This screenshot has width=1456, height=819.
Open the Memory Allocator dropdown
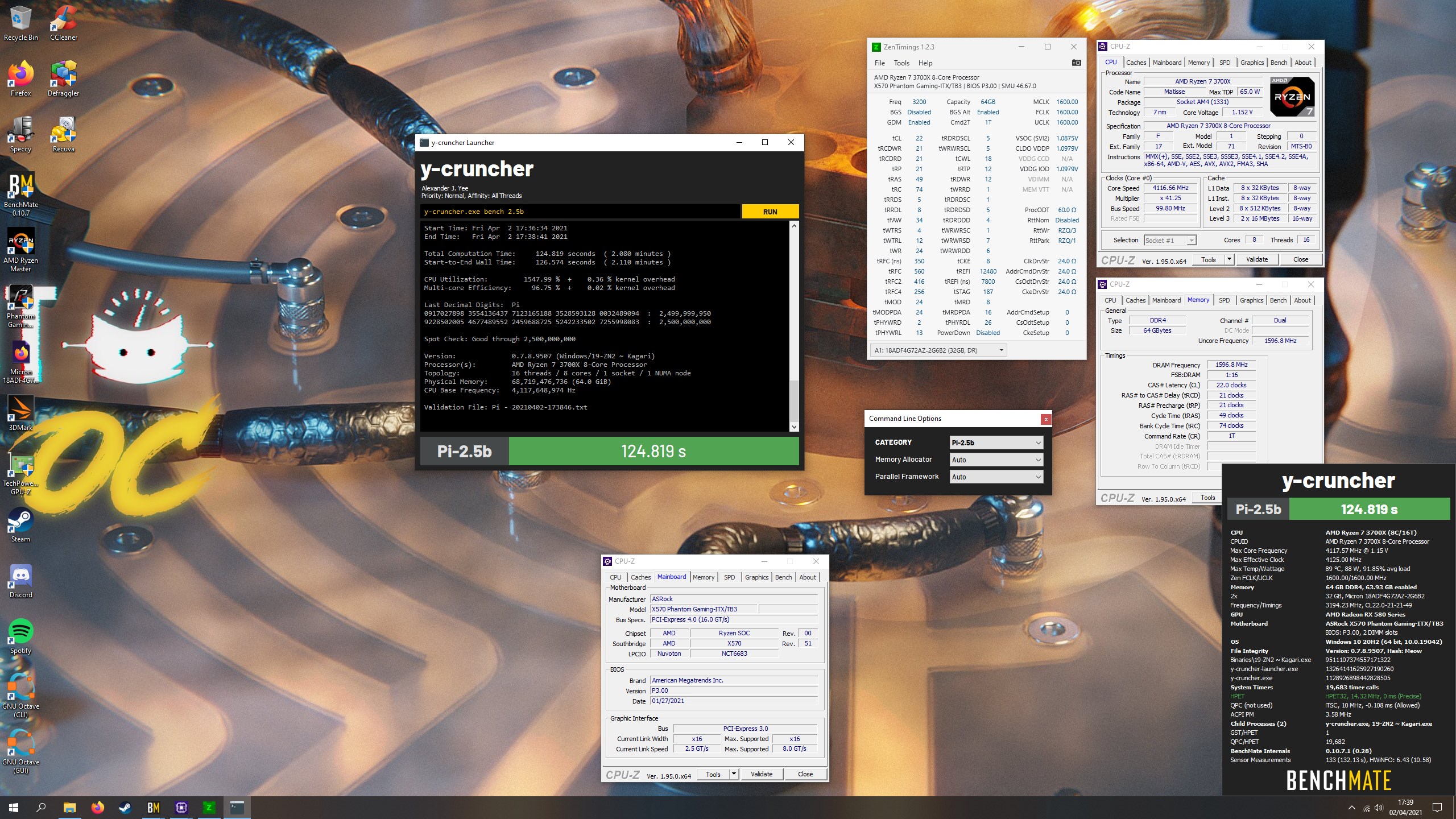coord(996,460)
